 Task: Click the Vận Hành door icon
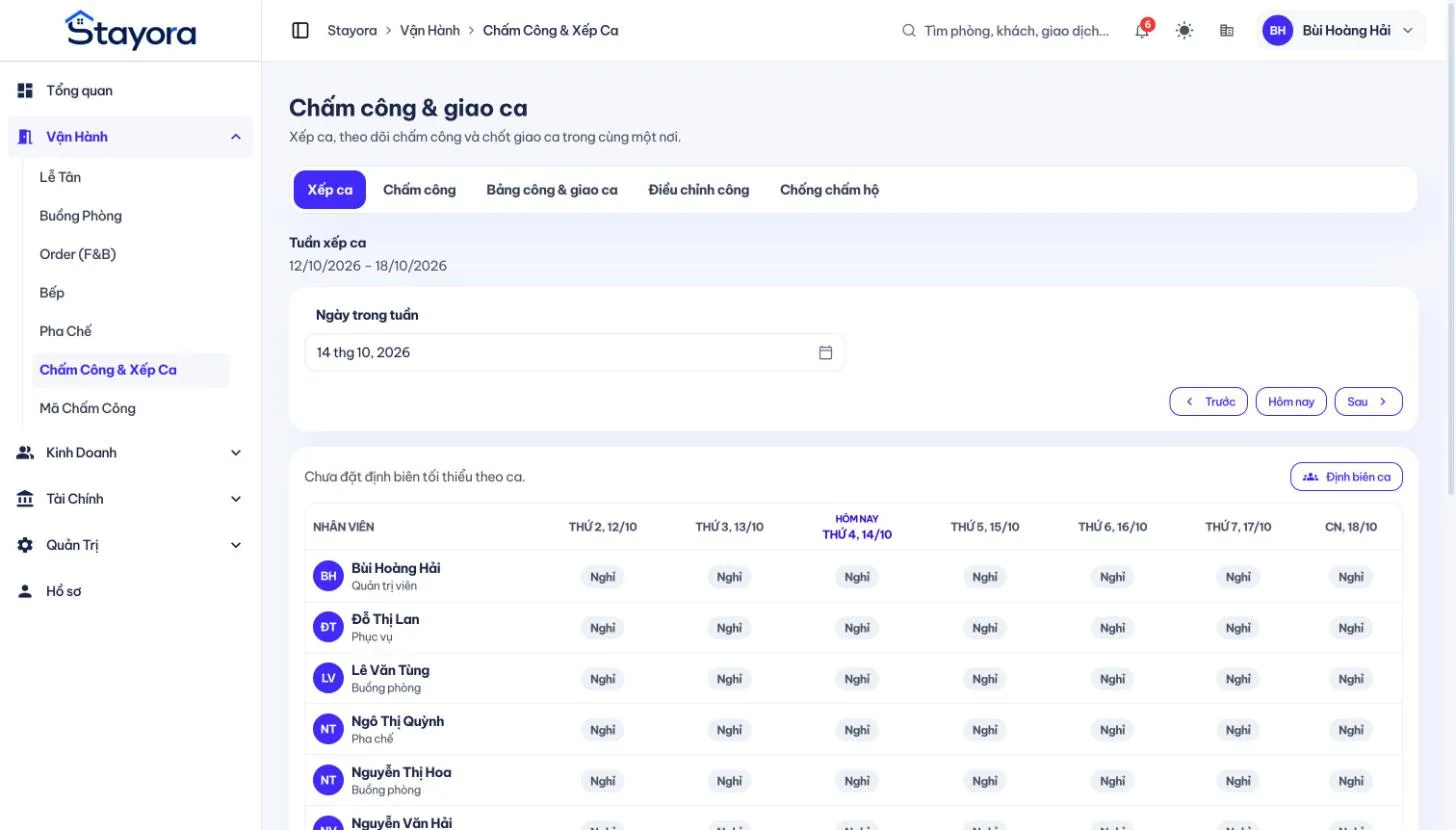point(25,137)
